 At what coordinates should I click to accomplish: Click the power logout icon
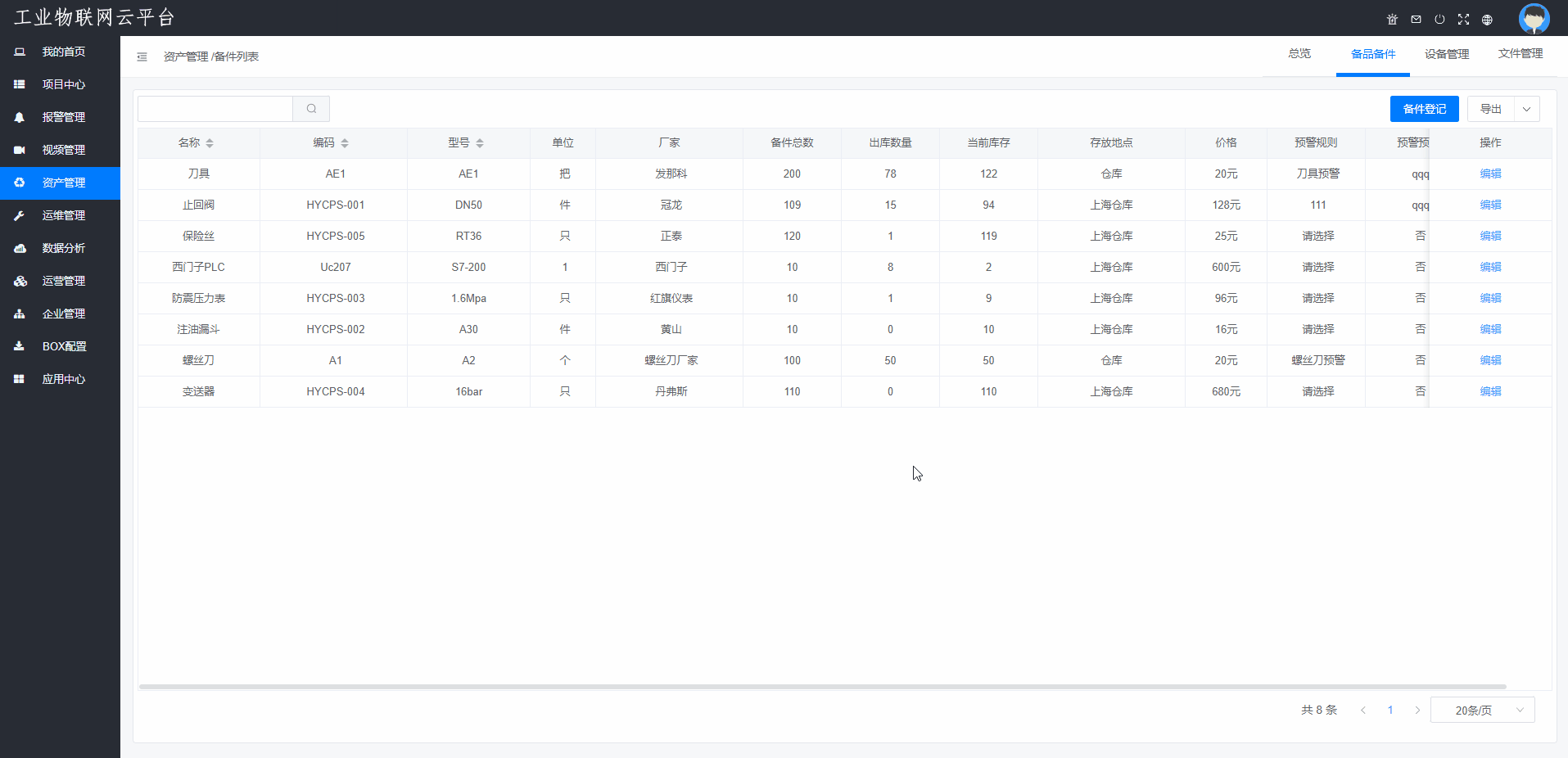tap(1439, 20)
